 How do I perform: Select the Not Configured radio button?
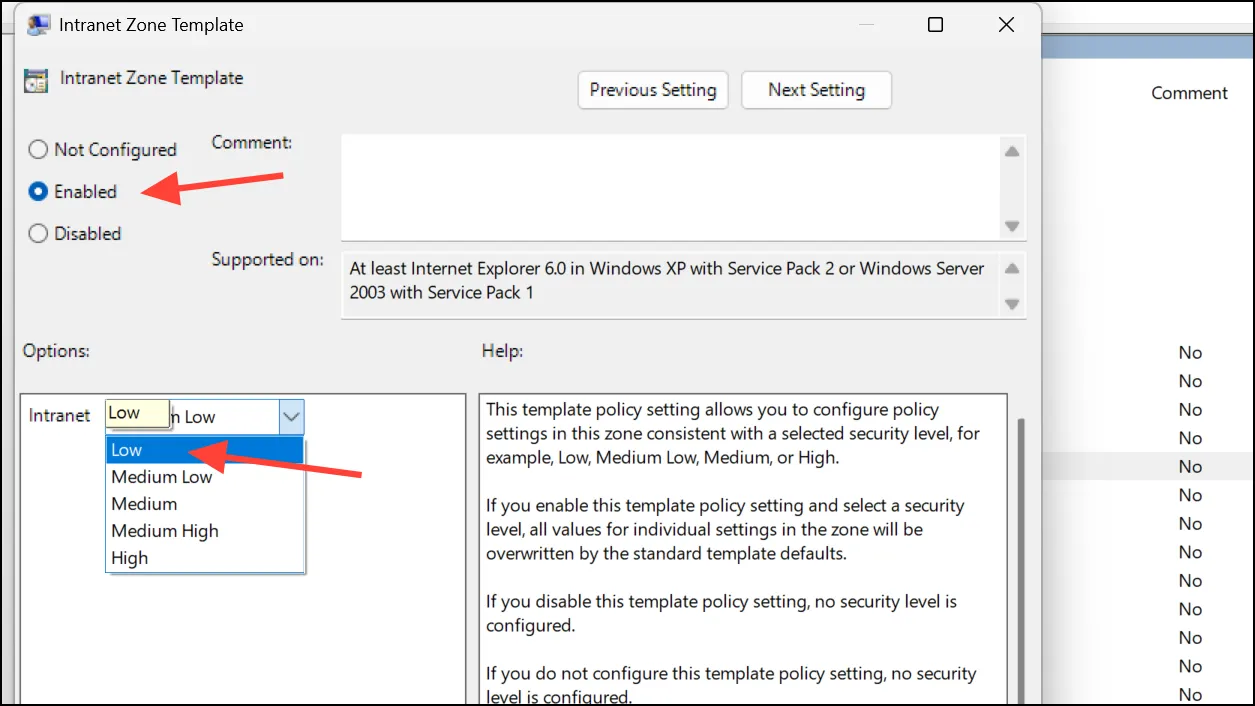point(38,150)
